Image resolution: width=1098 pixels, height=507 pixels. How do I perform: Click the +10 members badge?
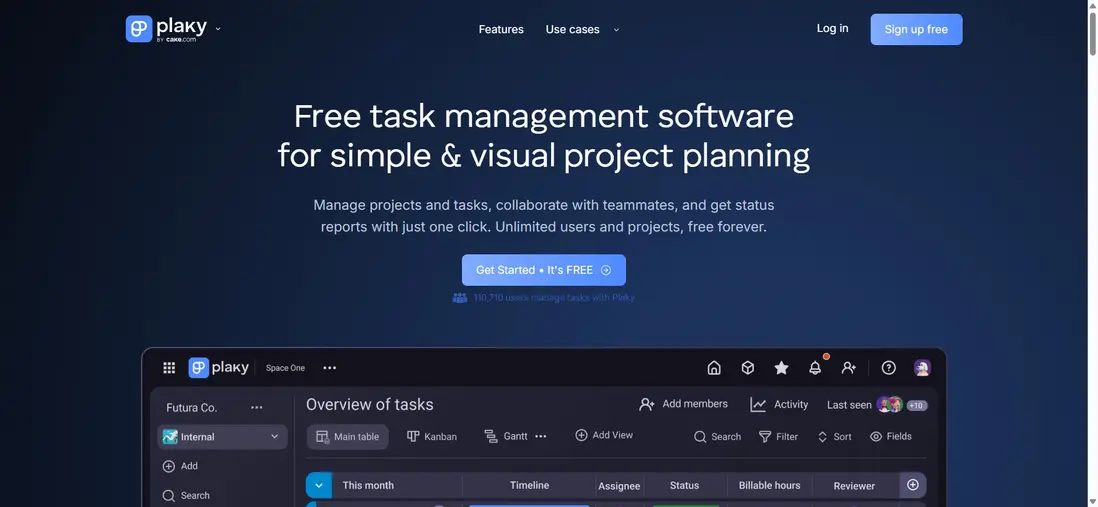(917, 405)
